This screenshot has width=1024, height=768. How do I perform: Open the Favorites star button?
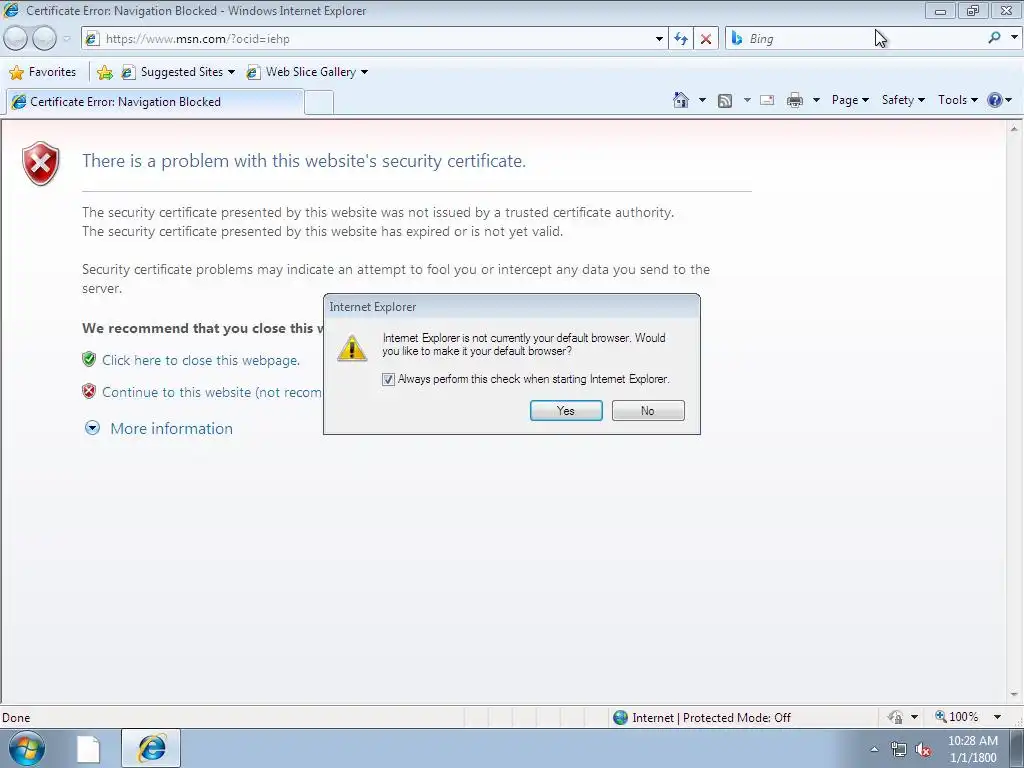click(x=43, y=72)
